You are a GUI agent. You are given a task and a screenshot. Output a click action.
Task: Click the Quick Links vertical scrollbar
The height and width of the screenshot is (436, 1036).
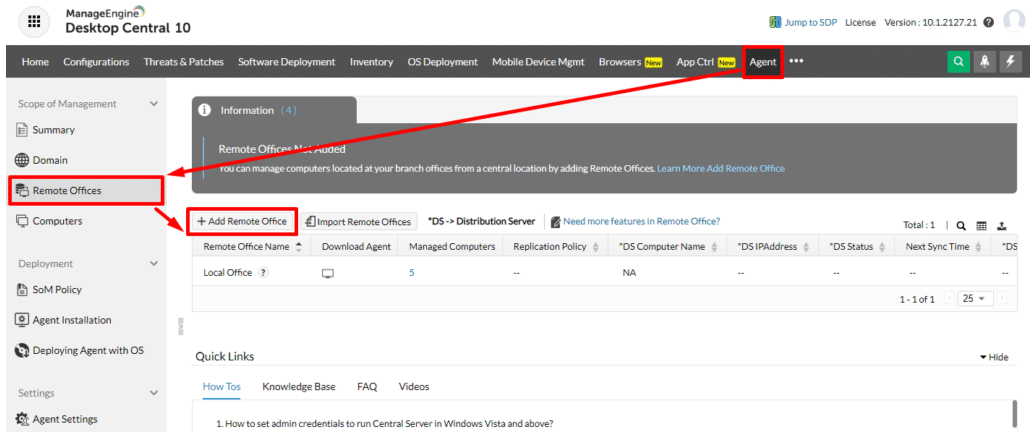click(x=1015, y=416)
